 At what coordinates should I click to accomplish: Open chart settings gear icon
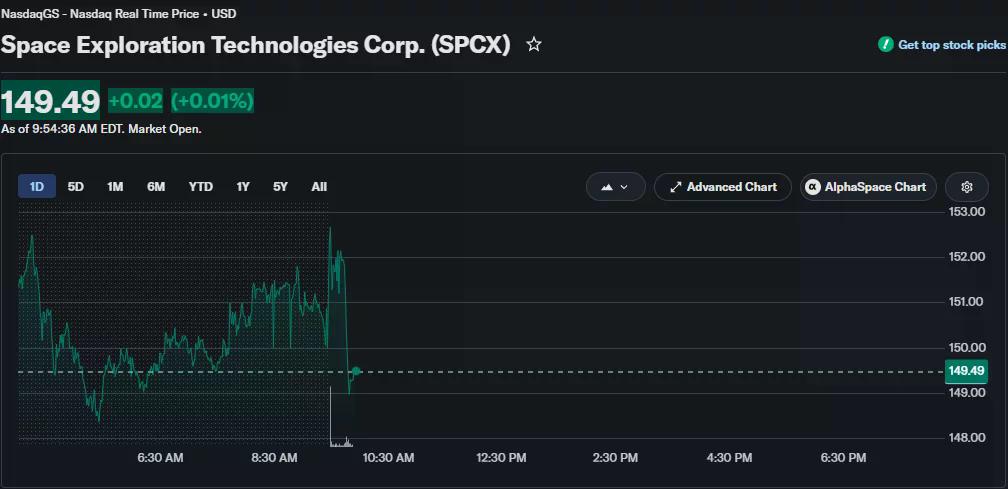[967, 187]
